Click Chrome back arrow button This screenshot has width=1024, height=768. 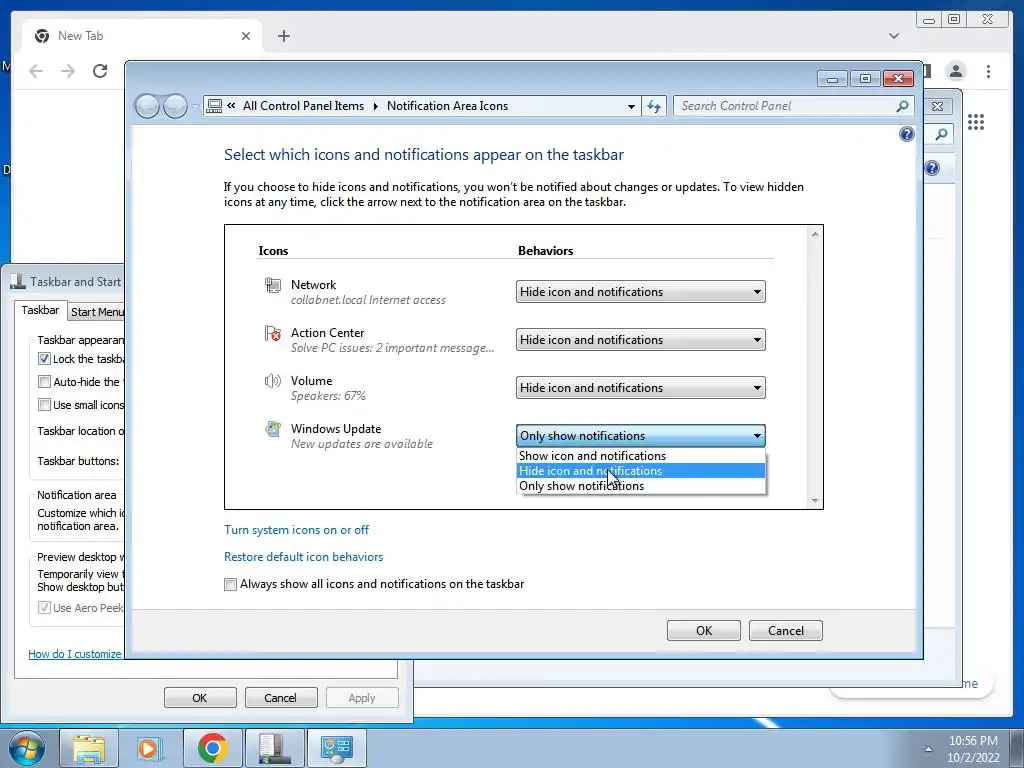pyautogui.click(x=36, y=71)
